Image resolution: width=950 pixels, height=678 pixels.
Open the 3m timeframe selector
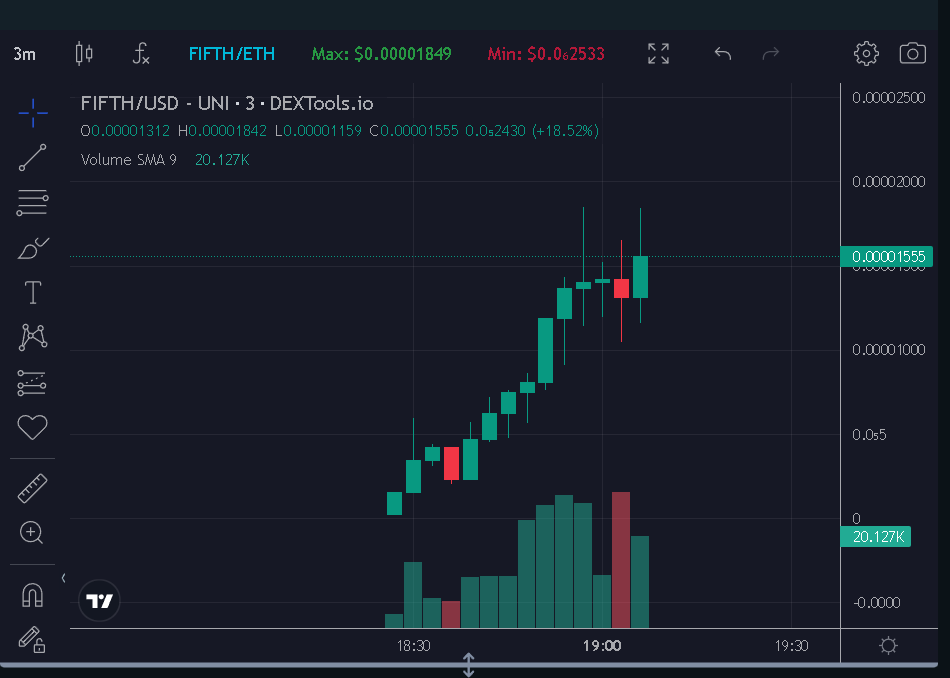coord(22,53)
